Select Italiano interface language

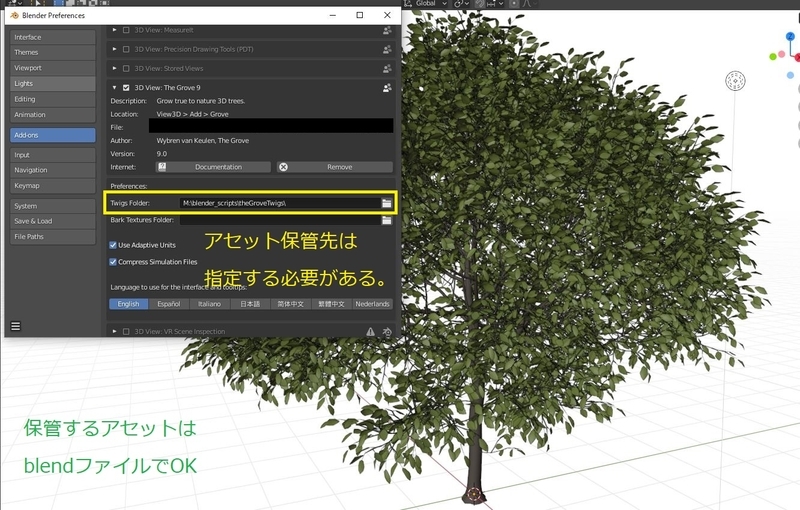210,304
